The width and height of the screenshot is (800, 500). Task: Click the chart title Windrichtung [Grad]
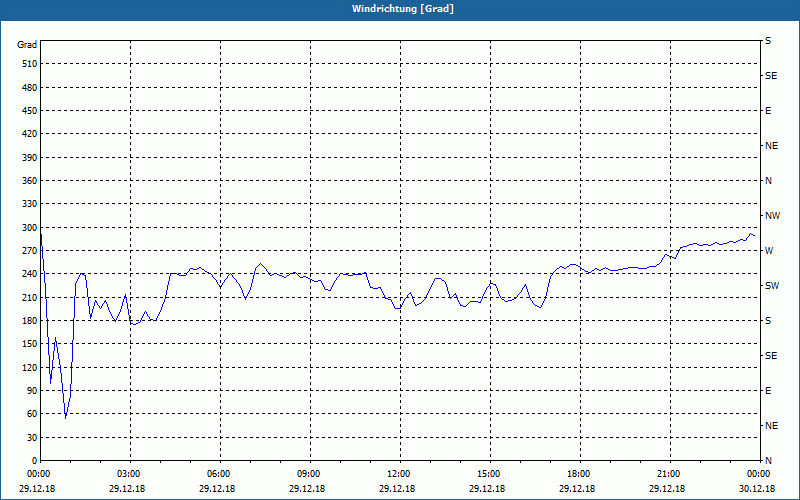point(403,9)
